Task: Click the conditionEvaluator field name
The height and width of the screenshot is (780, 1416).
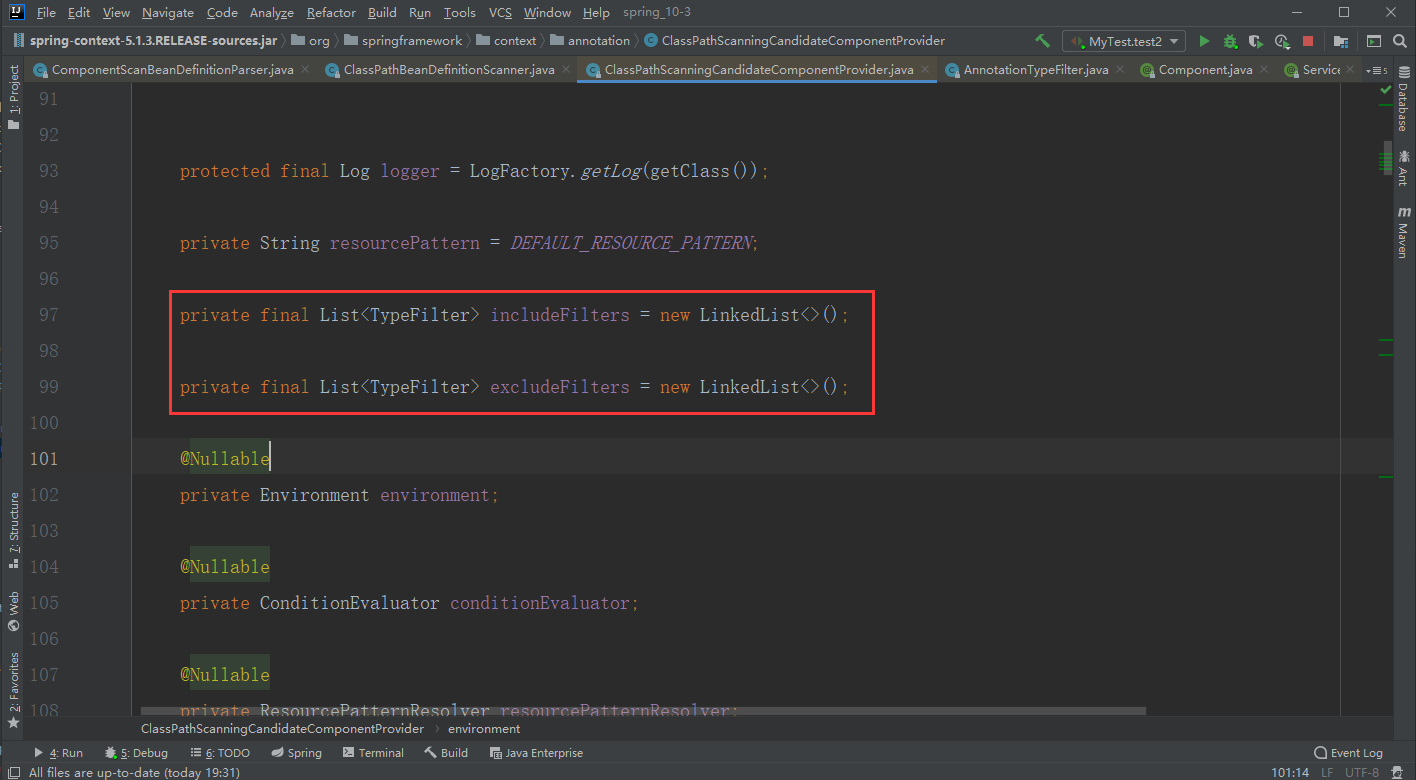Action: pyautogui.click(x=540, y=603)
